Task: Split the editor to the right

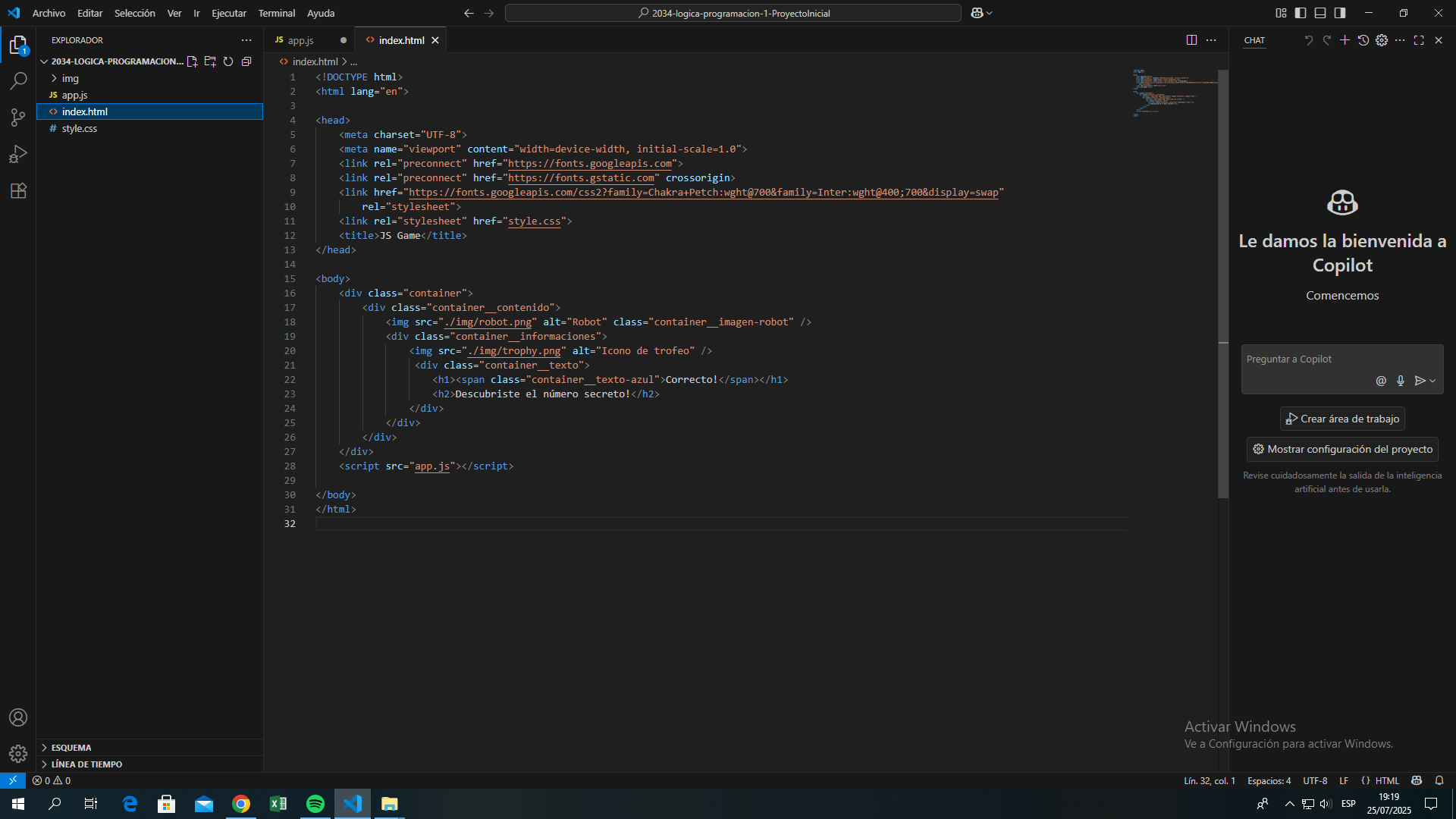Action: [1191, 40]
